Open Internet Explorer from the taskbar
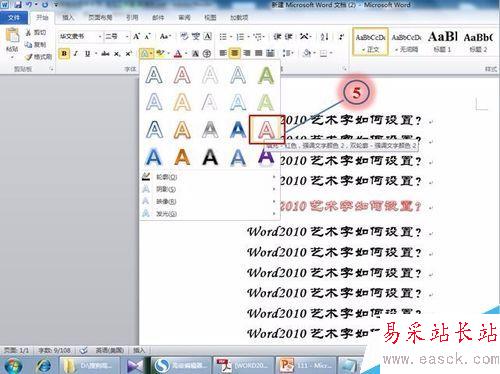500x374 pixels. click(44, 365)
